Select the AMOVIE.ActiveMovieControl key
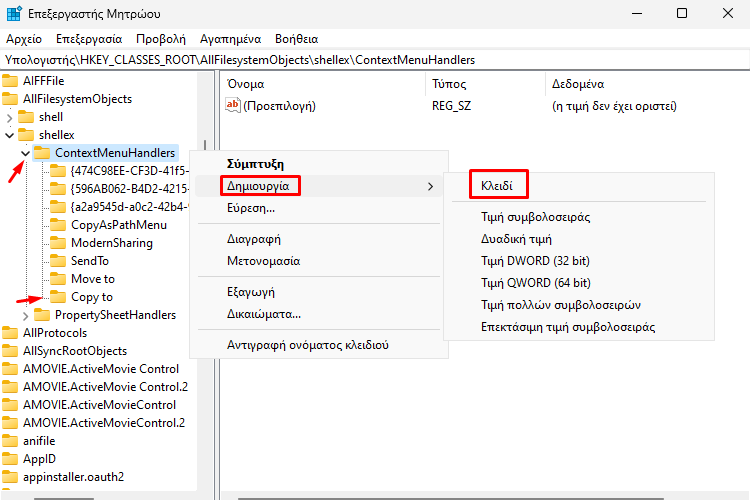 tap(99, 405)
